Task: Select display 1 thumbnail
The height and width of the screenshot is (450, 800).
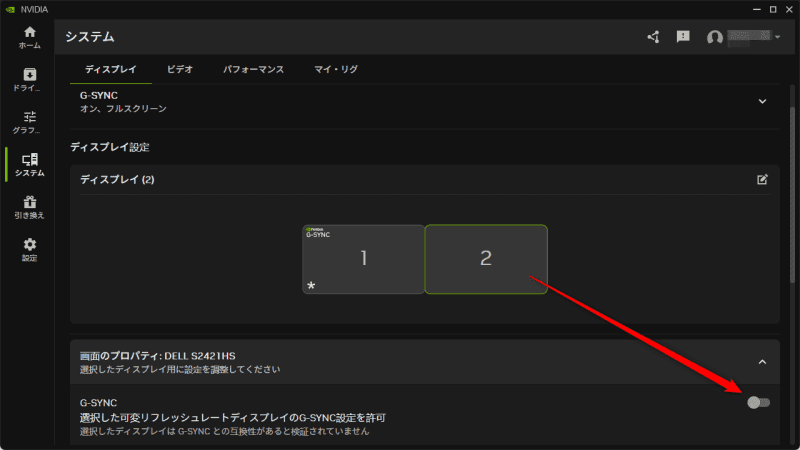Action: [x=363, y=259]
